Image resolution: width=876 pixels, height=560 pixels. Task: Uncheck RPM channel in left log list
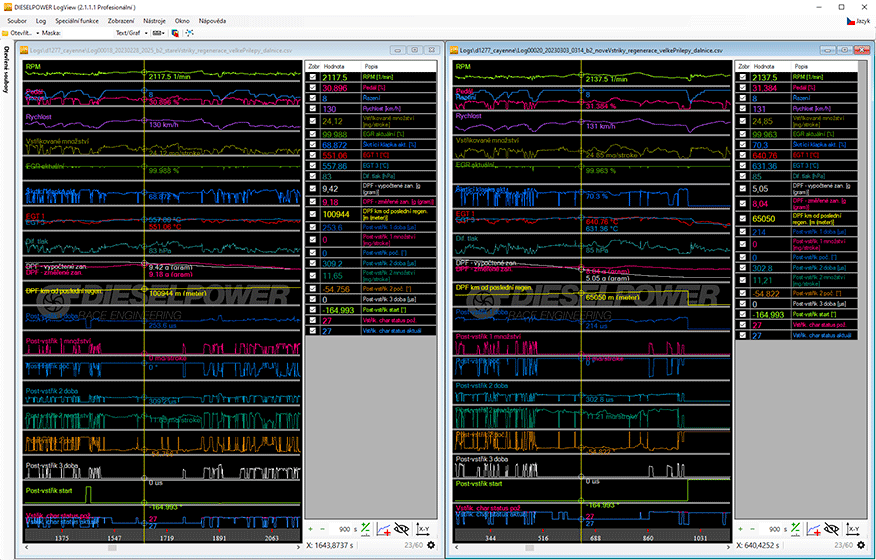click(313, 77)
